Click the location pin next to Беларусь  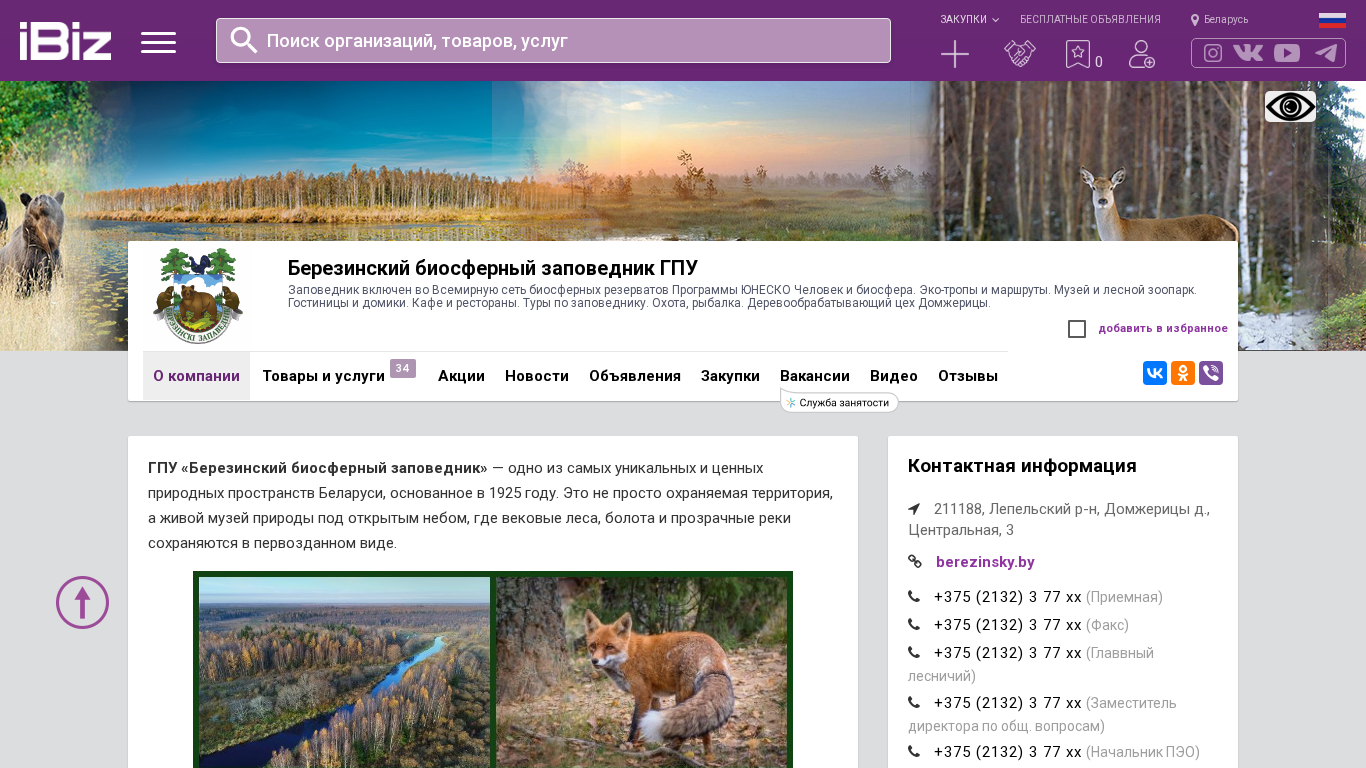1195,20
